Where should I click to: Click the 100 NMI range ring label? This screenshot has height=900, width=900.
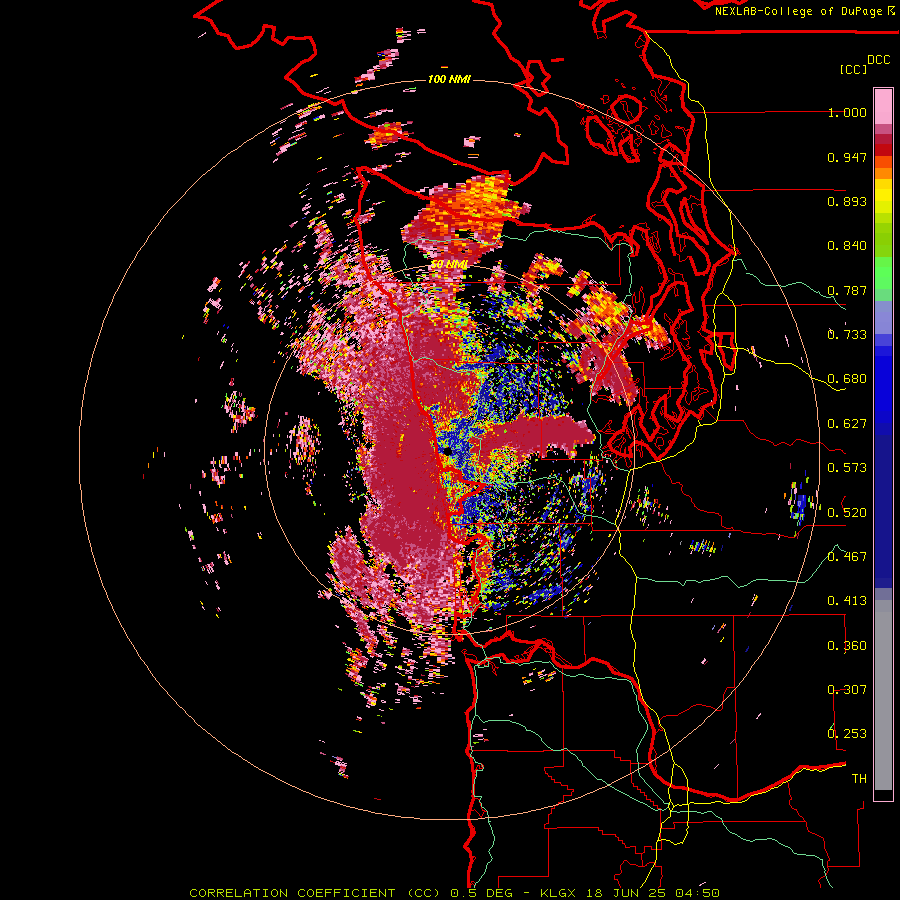[x=449, y=79]
